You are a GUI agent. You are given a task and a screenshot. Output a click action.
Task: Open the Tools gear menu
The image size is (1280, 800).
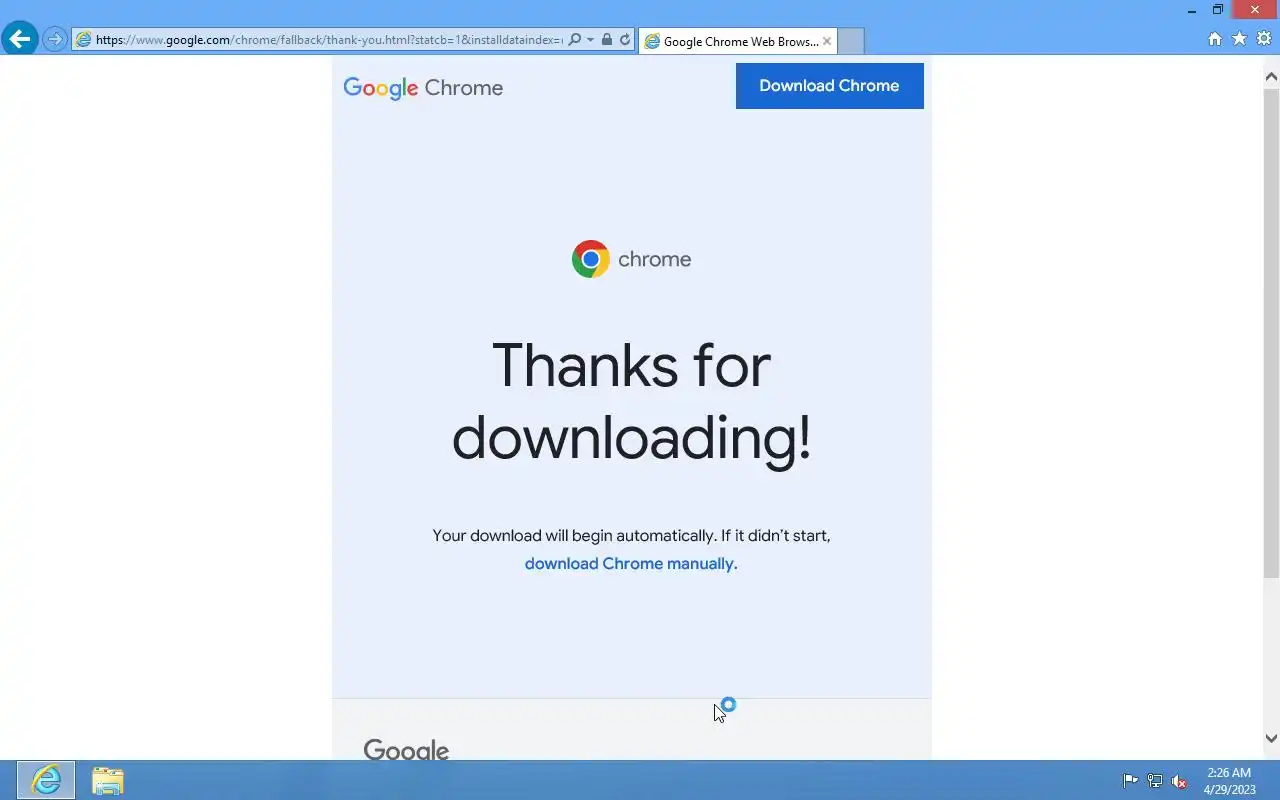tap(1264, 39)
